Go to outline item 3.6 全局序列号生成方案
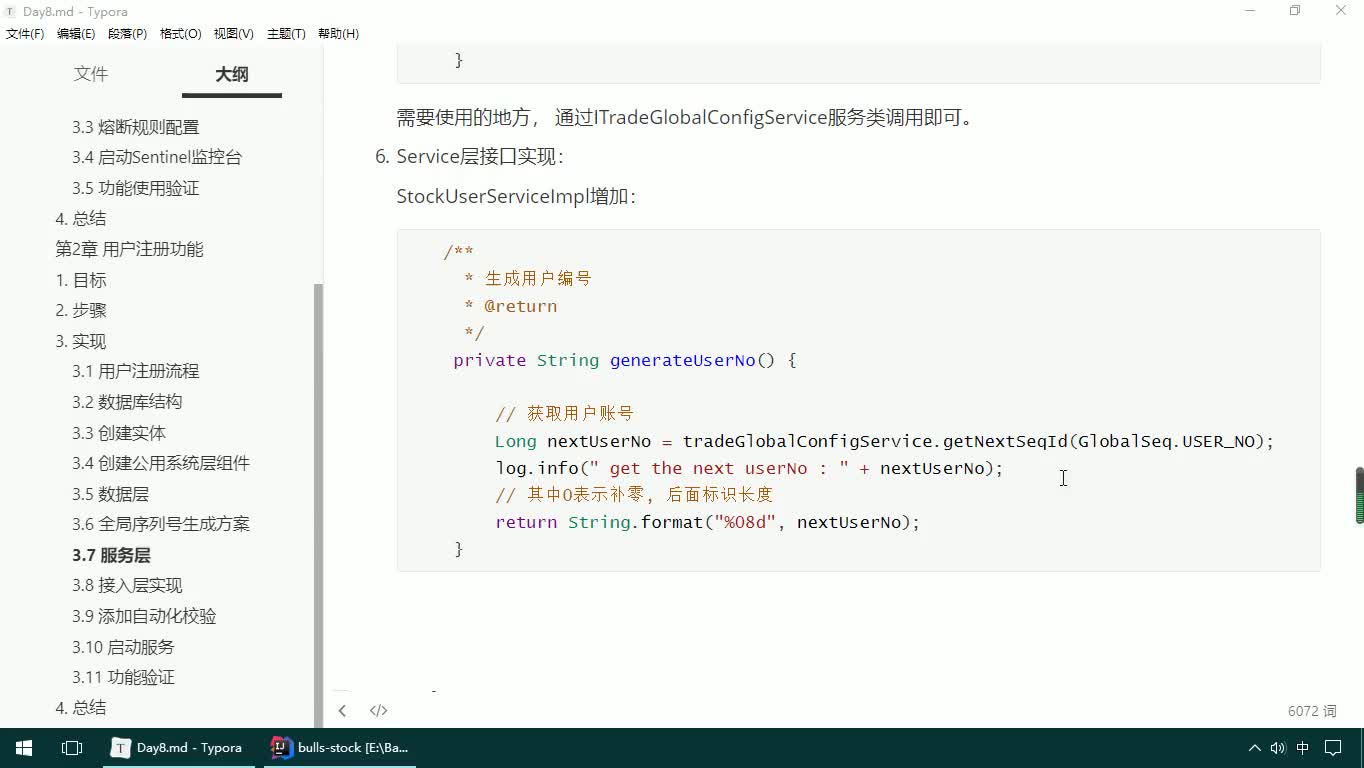The width and height of the screenshot is (1364, 768). pos(161,524)
